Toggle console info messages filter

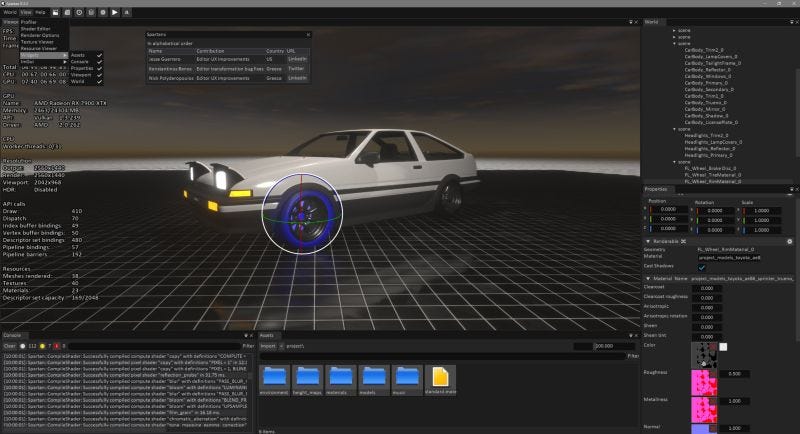tap(22, 346)
